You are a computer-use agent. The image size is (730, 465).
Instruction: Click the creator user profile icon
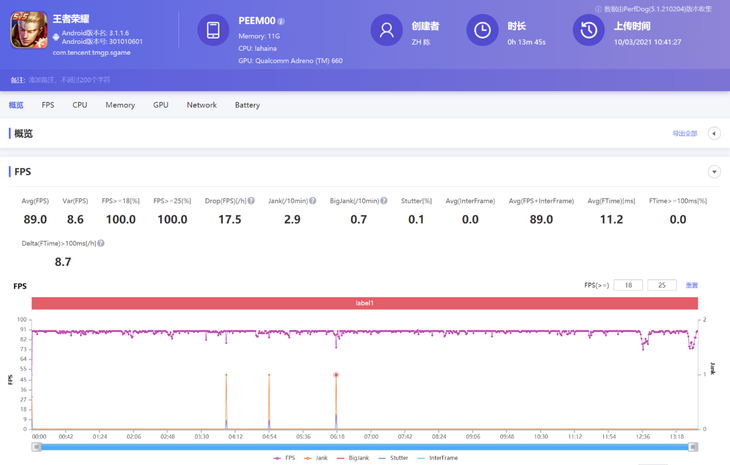386,30
